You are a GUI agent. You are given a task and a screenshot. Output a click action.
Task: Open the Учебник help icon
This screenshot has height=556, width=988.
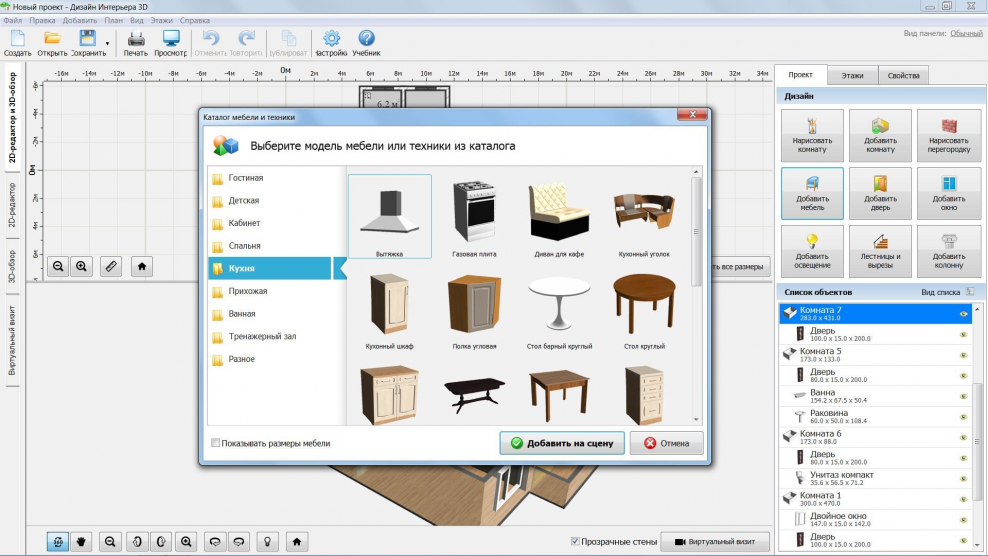(x=366, y=41)
